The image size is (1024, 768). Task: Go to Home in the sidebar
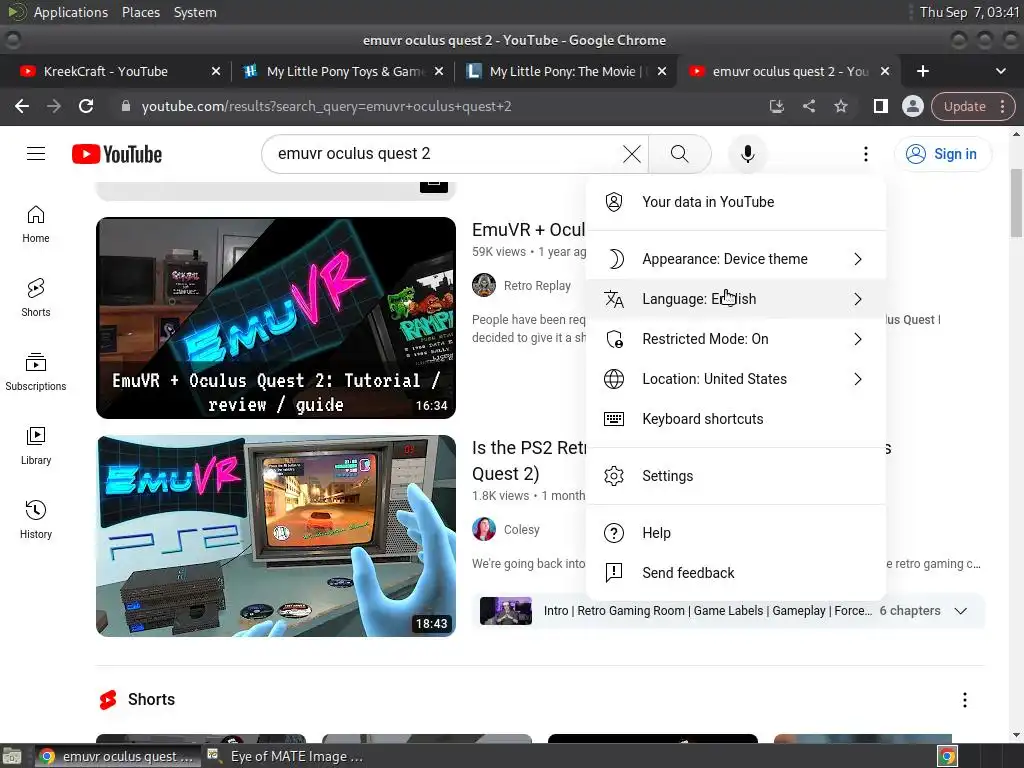tap(36, 224)
